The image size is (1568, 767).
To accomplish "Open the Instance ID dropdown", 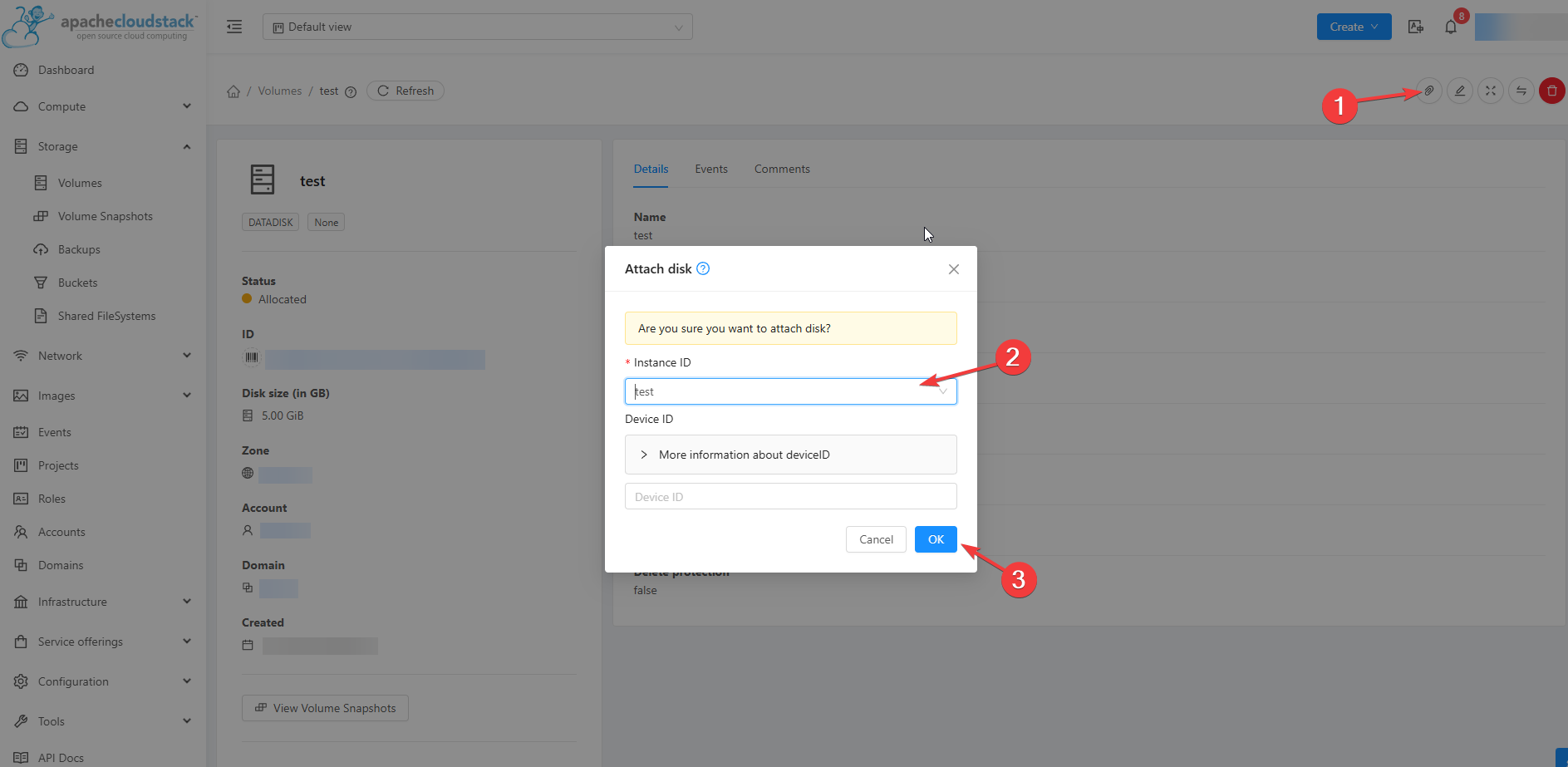I will tap(789, 391).
